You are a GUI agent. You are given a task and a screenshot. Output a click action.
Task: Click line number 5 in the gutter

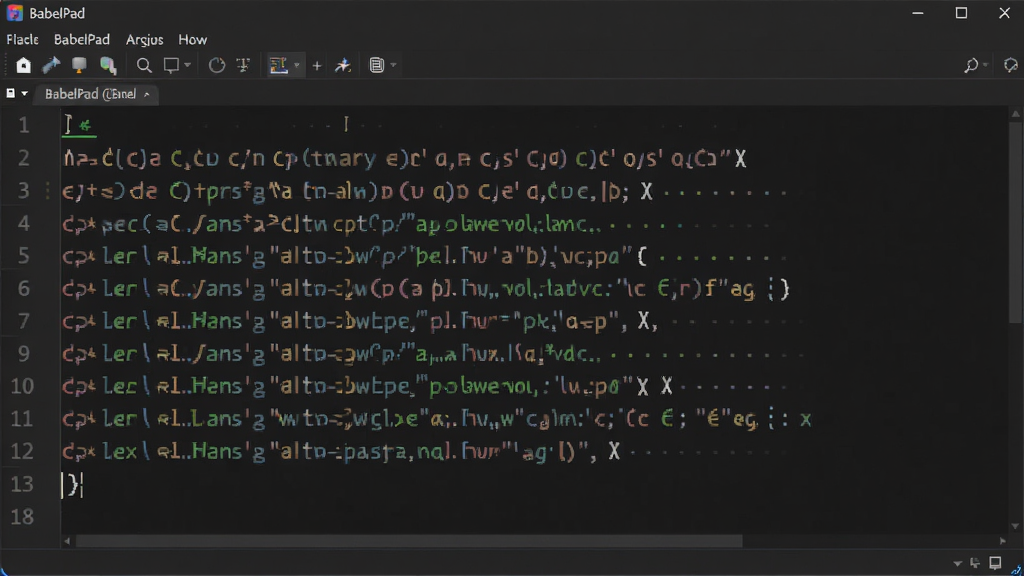pyautogui.click(x=24, y=255)
